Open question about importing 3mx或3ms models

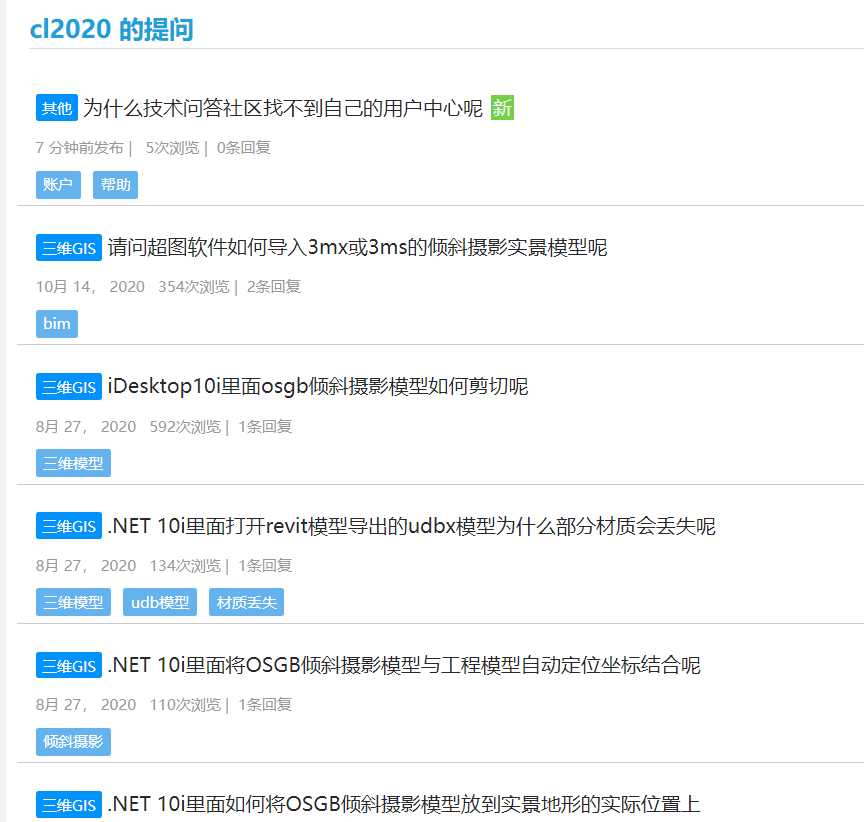(x=357, y=247)
